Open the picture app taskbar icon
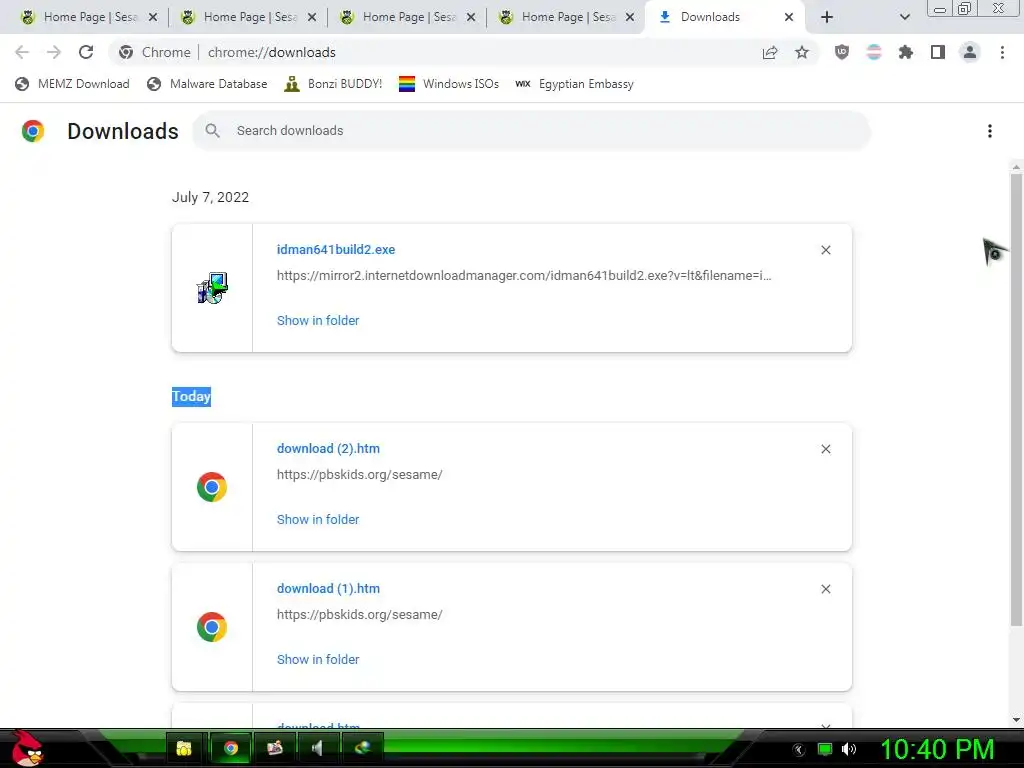1024x768 pixels. coord(275,748)
